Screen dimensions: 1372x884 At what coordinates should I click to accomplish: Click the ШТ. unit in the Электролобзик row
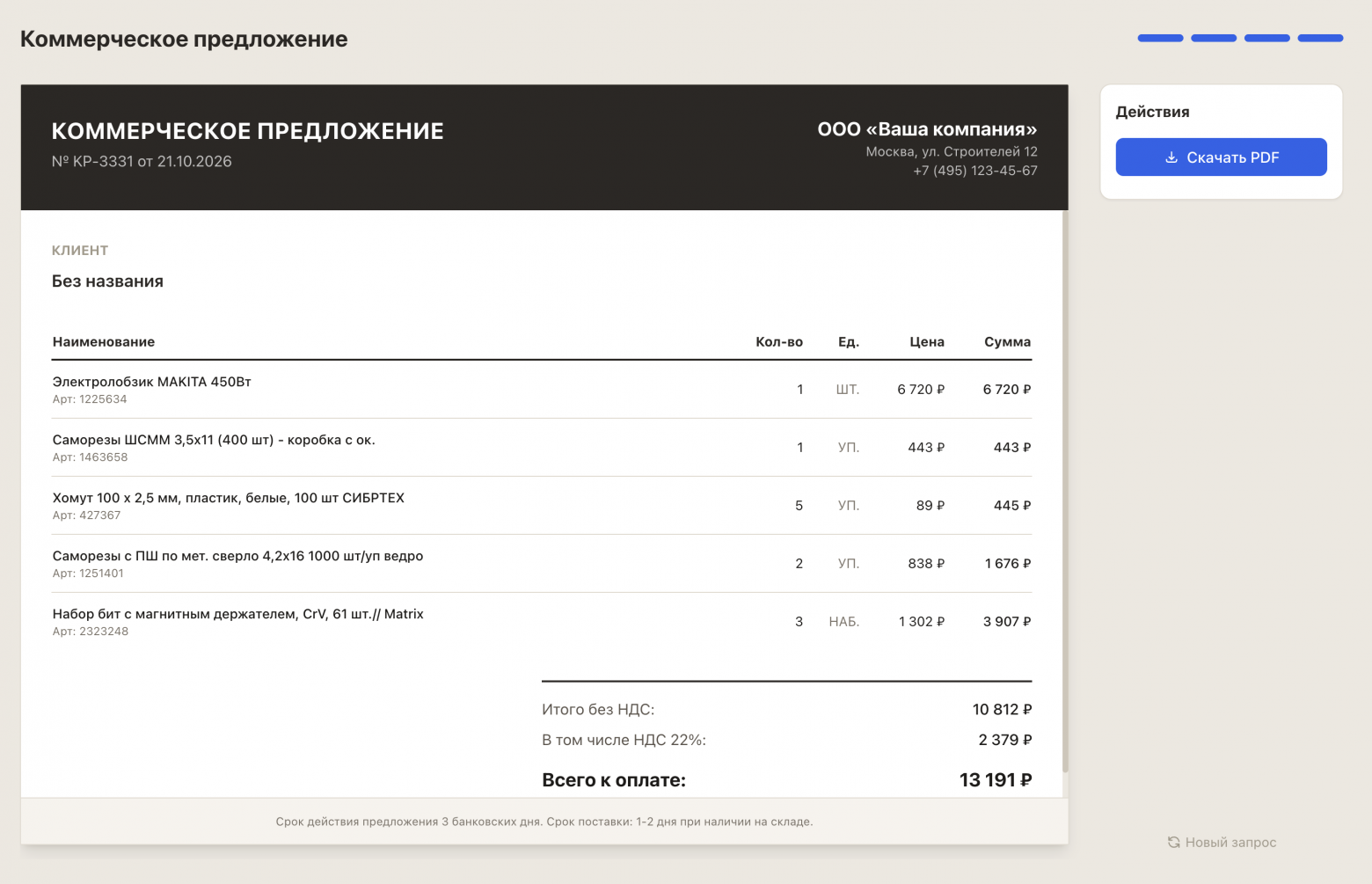click(x=848, y=390)
